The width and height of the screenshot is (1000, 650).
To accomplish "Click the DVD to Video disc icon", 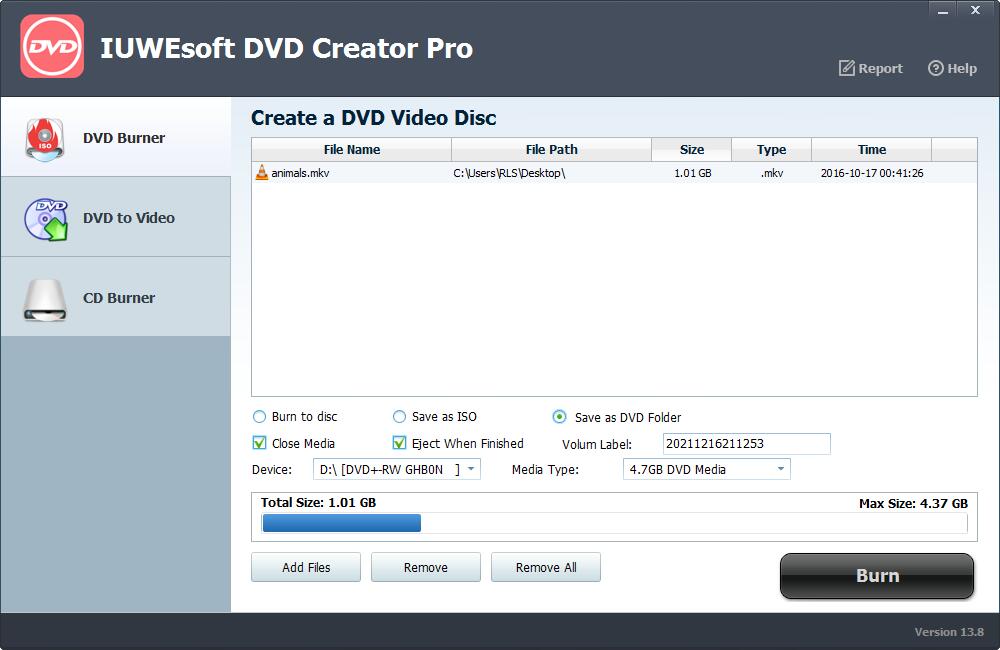I will point(46,219).
